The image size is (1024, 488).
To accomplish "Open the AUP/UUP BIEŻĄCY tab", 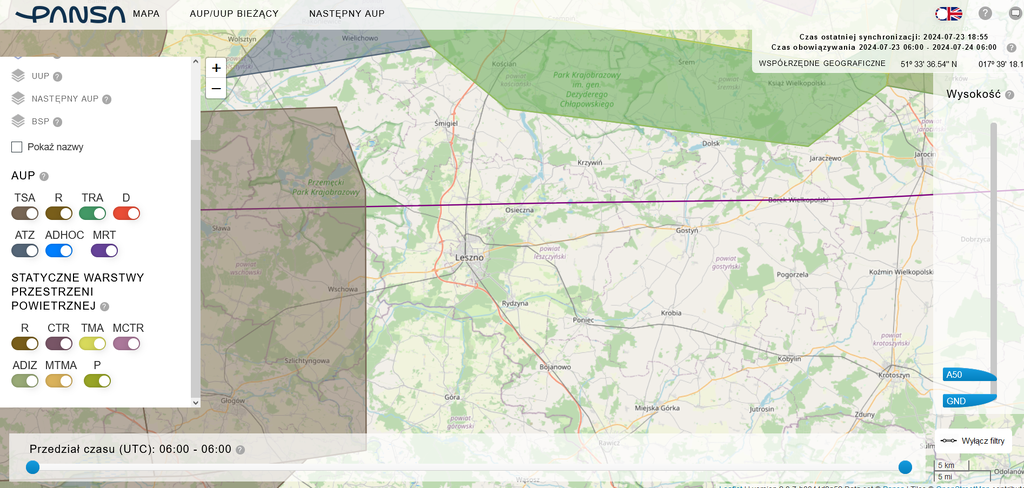I will [x=234, y=15].
